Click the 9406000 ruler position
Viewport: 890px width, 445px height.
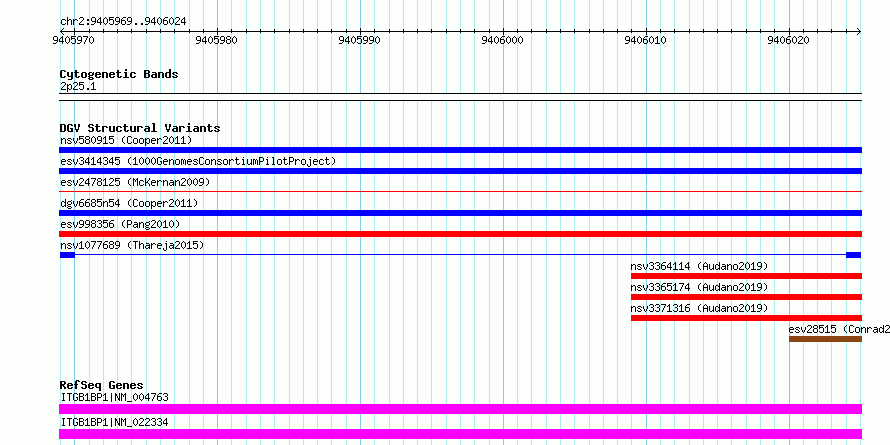pos(502,40)
